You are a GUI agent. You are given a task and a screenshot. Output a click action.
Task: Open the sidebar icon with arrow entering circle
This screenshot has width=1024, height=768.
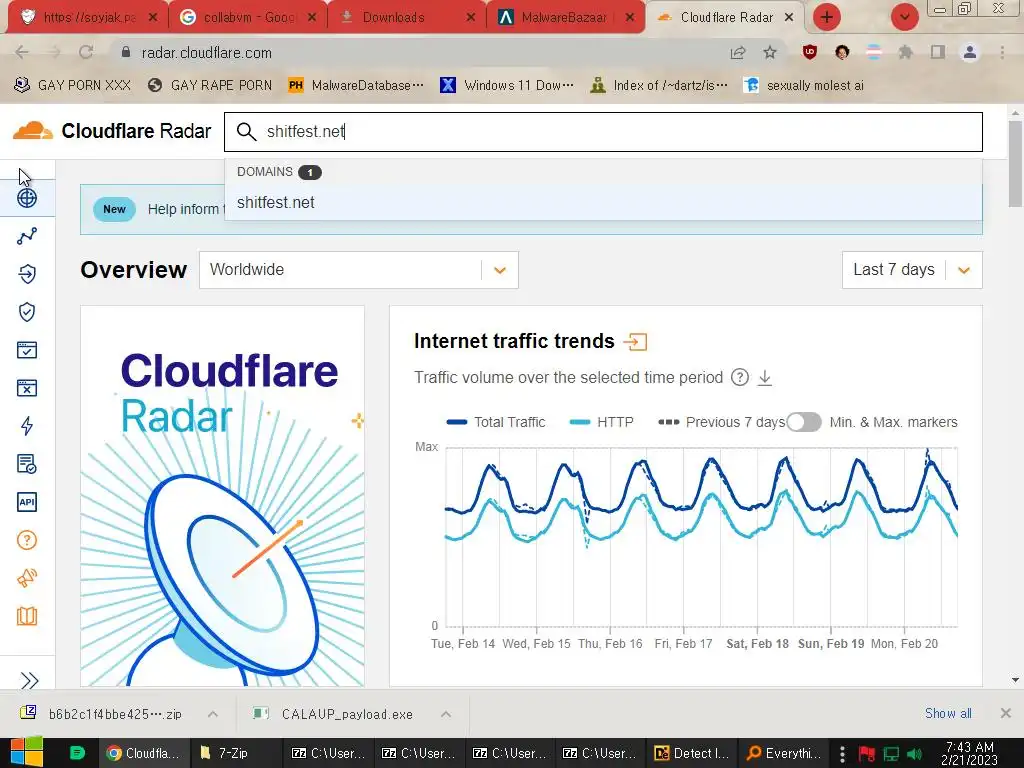click(27, 274)
